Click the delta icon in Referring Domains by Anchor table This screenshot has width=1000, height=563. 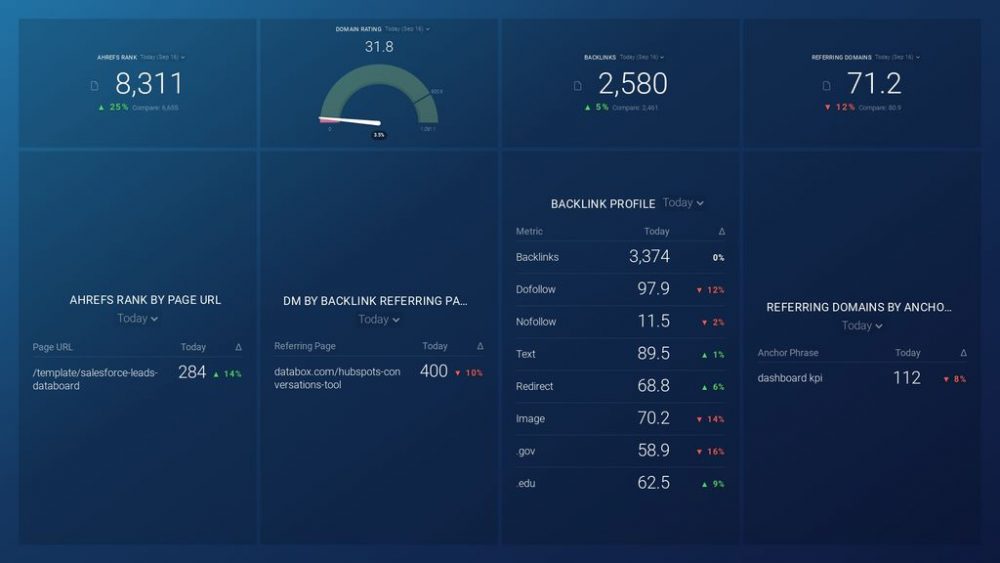tap(963, 353)
